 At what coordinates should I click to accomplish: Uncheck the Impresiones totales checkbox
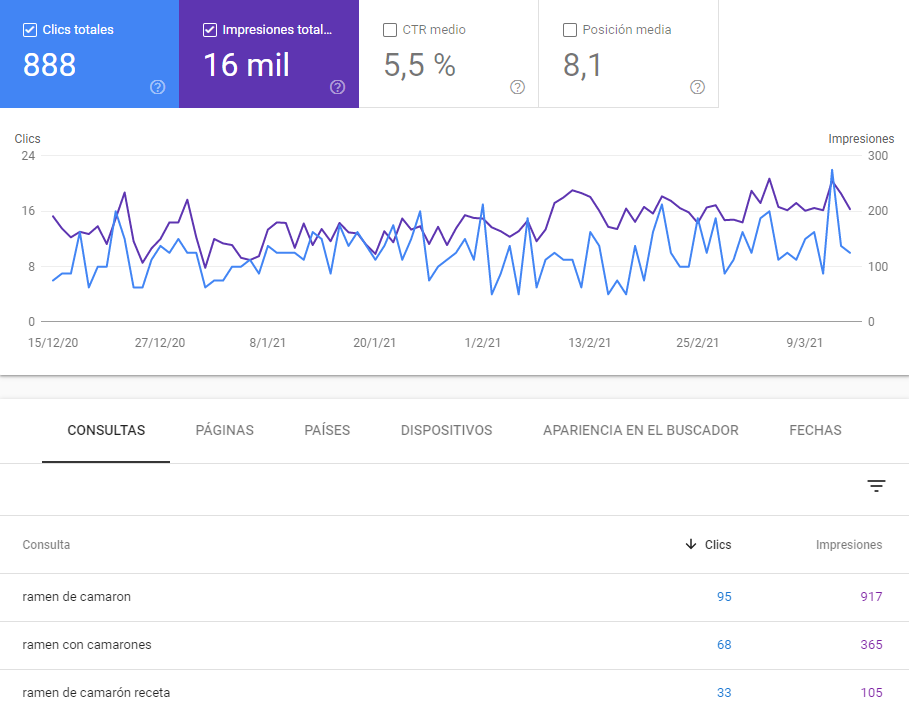(x=210, y=30)
